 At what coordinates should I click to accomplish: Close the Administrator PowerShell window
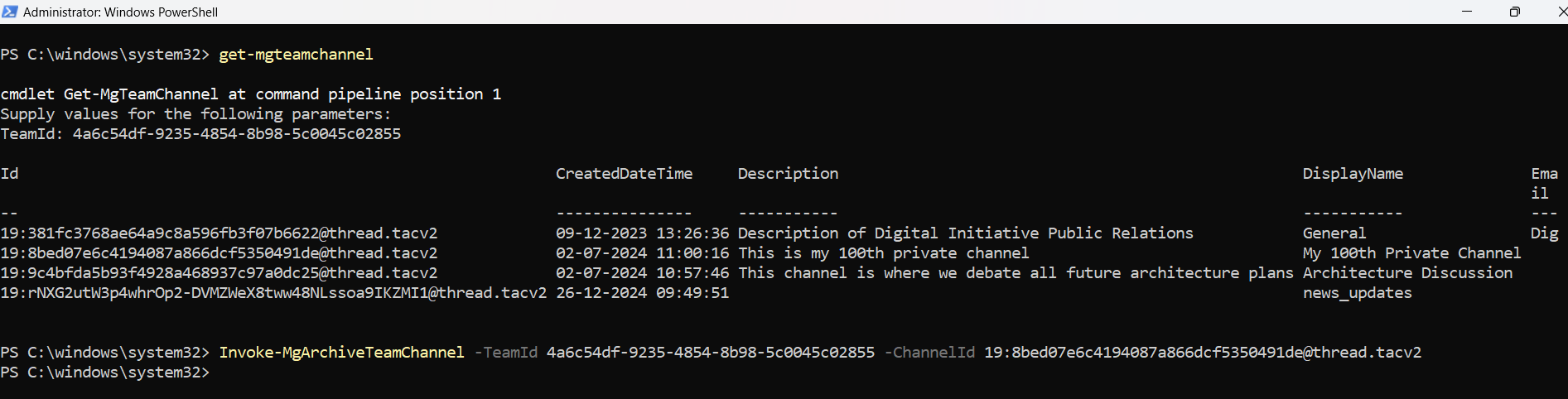tap(1561, 12)
